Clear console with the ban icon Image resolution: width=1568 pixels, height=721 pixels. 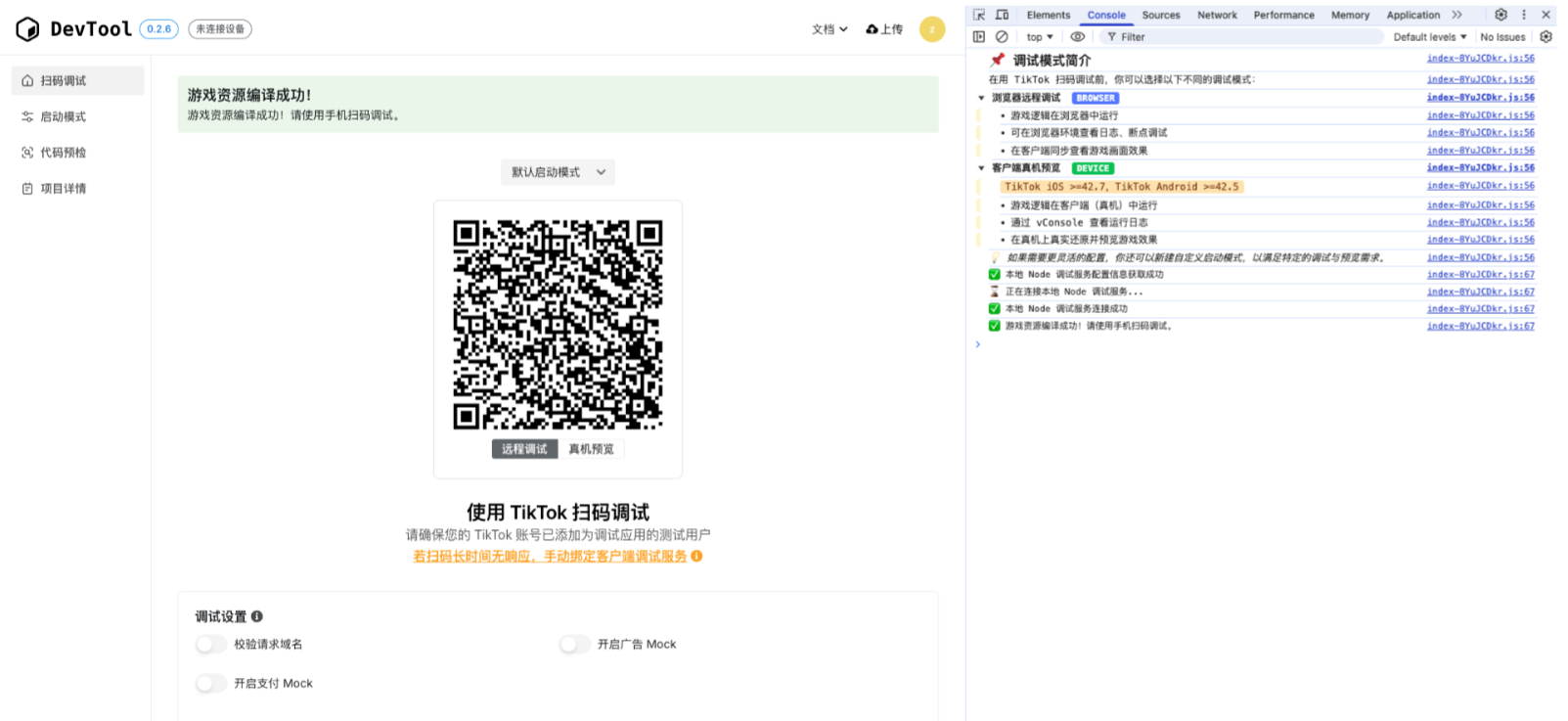coord(1002,37)
